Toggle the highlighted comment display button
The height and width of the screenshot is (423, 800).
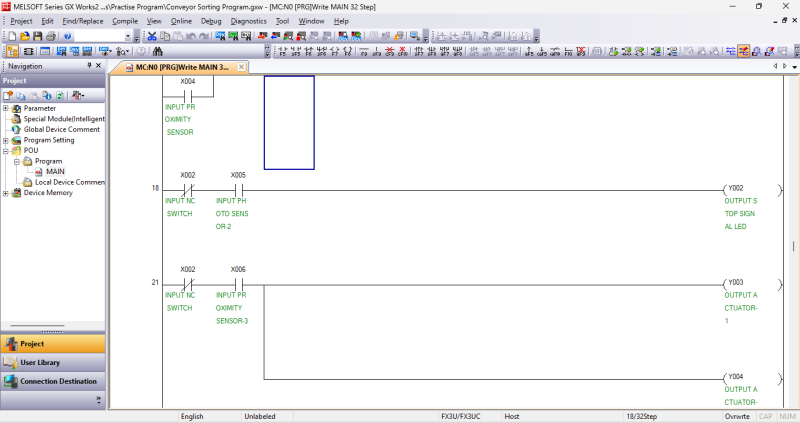(744, 51)
